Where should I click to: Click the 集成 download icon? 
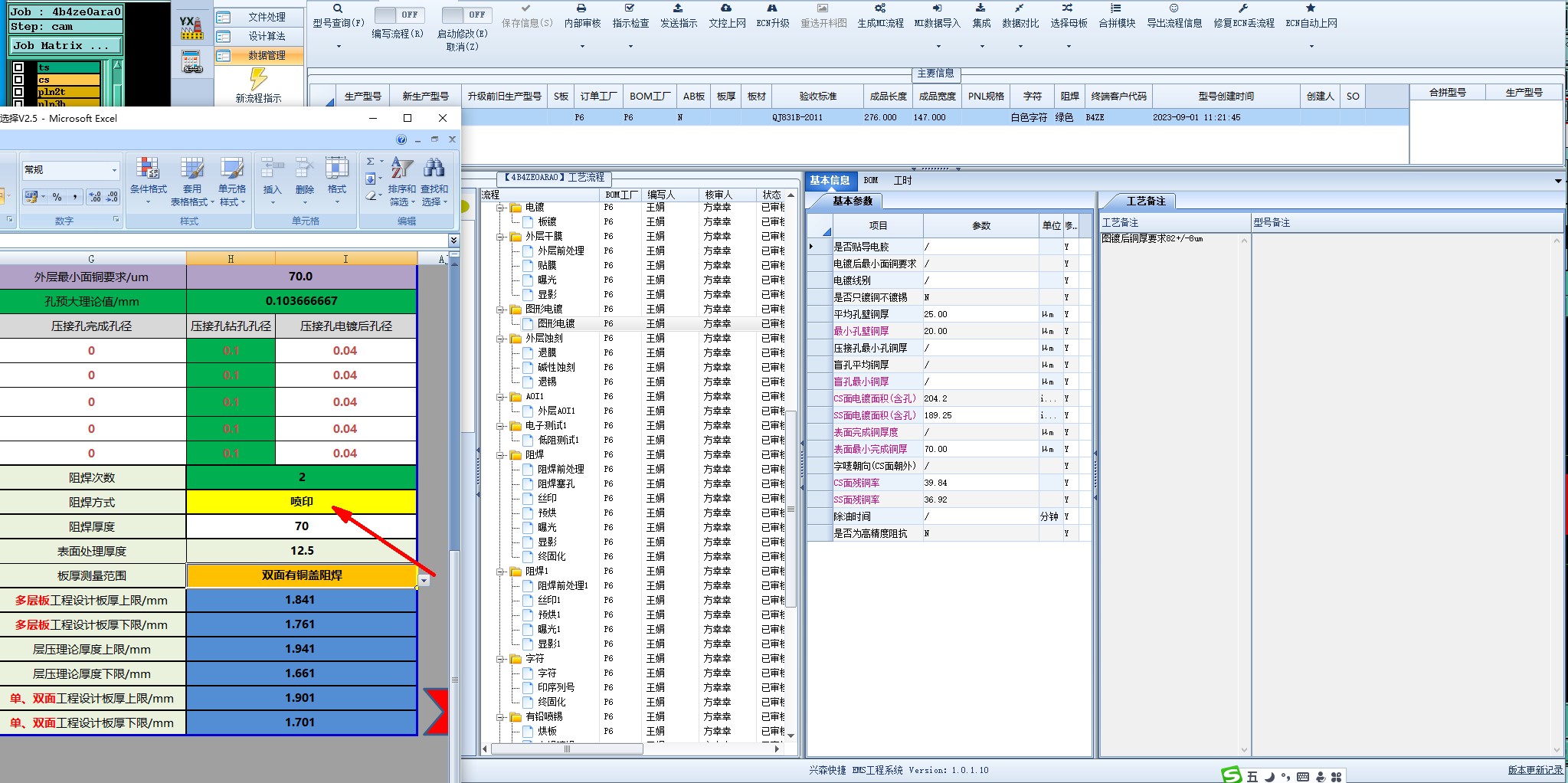click(x=980, y=8)
